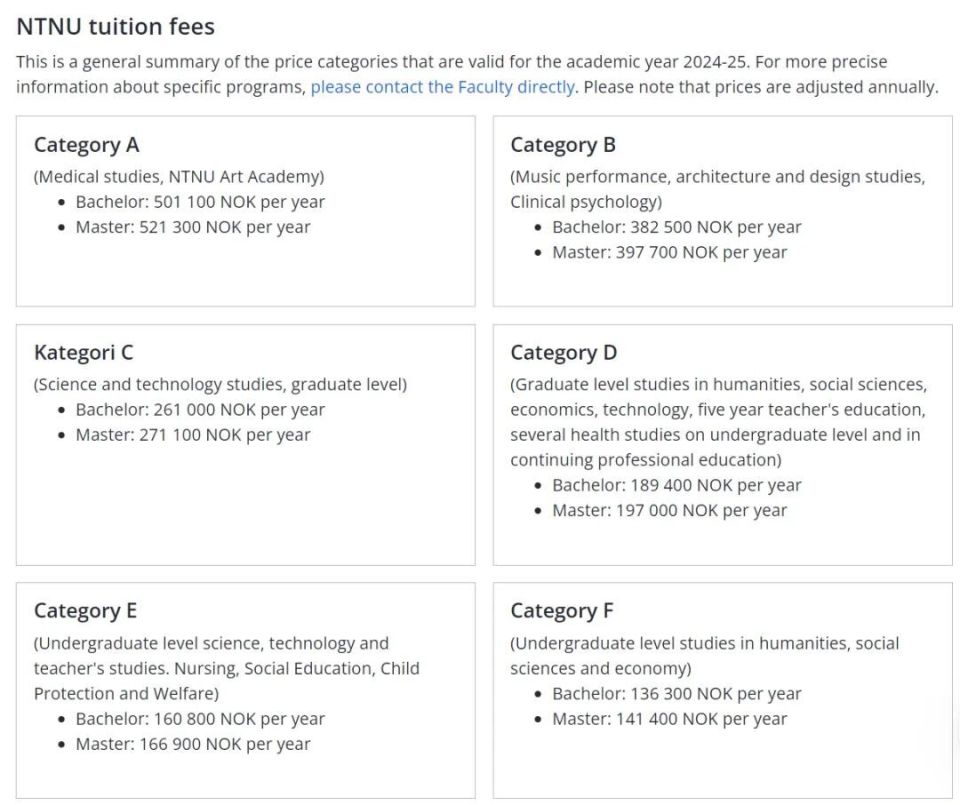960x805 pixels.
Task: Select the Category B heading
Action: click(563, 145)
